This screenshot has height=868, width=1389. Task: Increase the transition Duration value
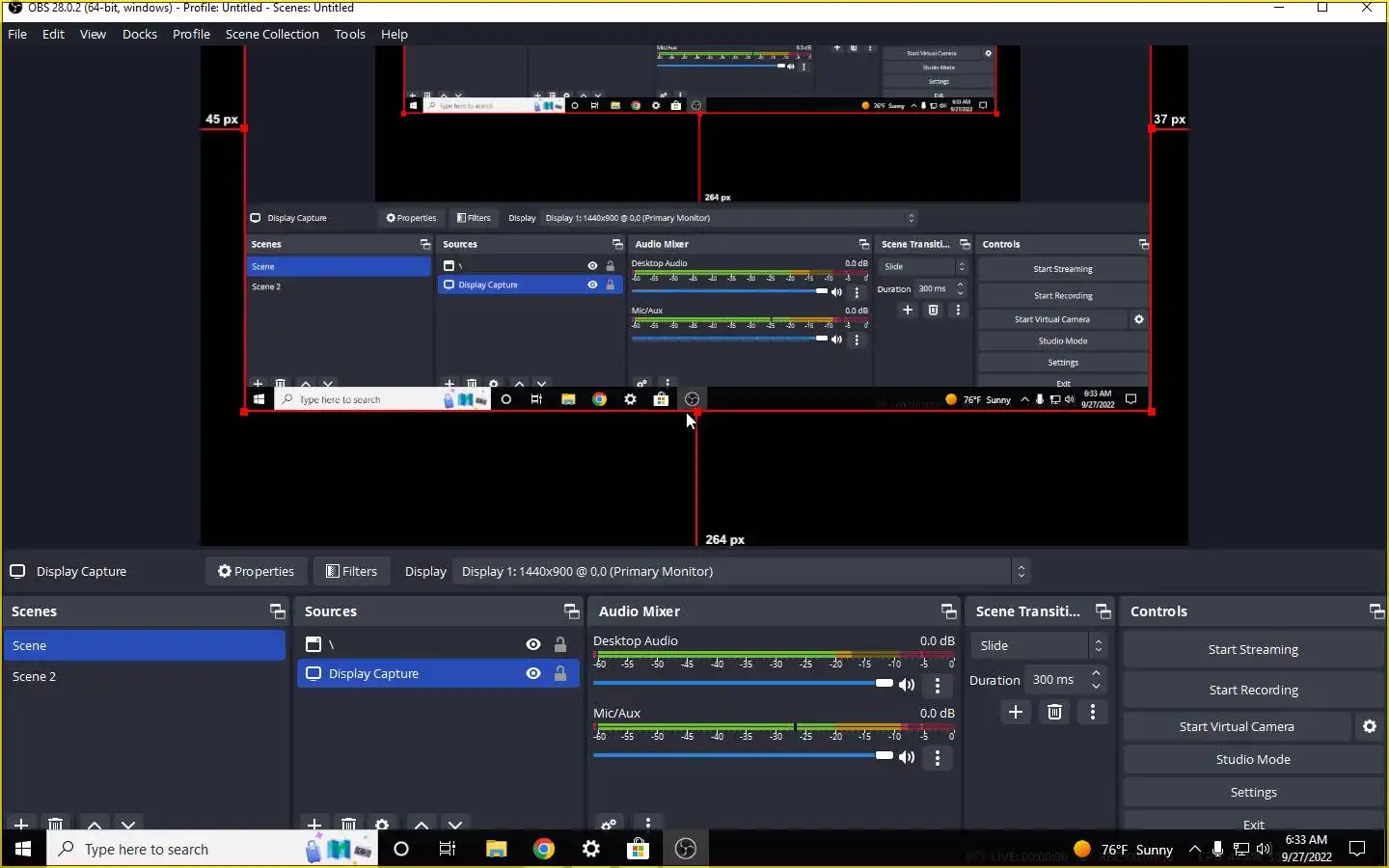click(1096, 673)
